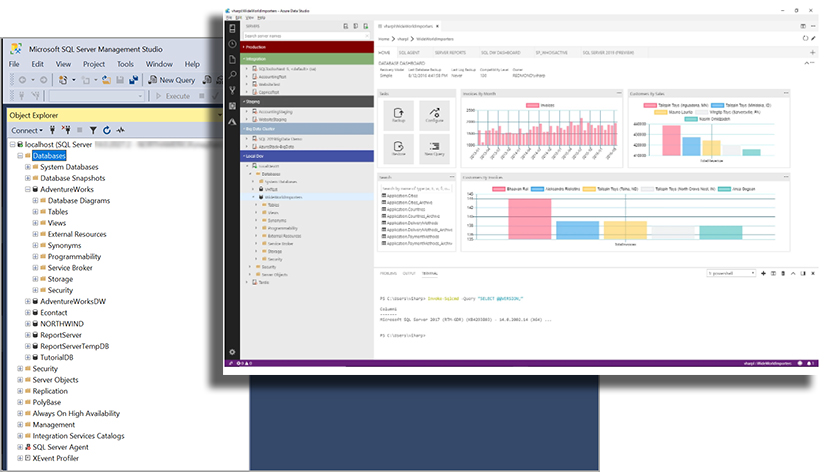Click first new connection icon in Servers header
832x472 pixels.
[x=346, y=26]
